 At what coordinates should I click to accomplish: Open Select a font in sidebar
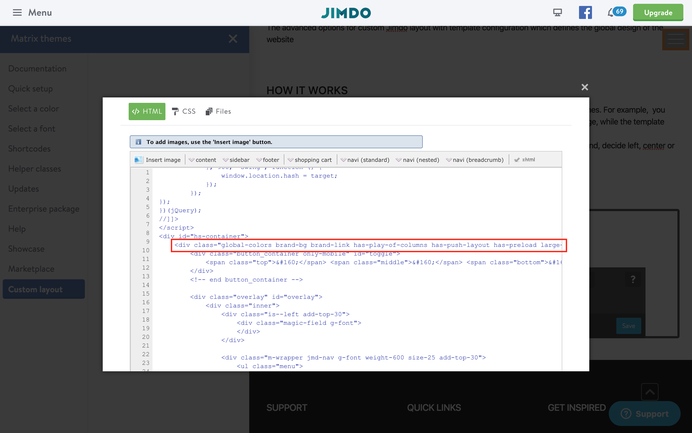click(32, 129)
